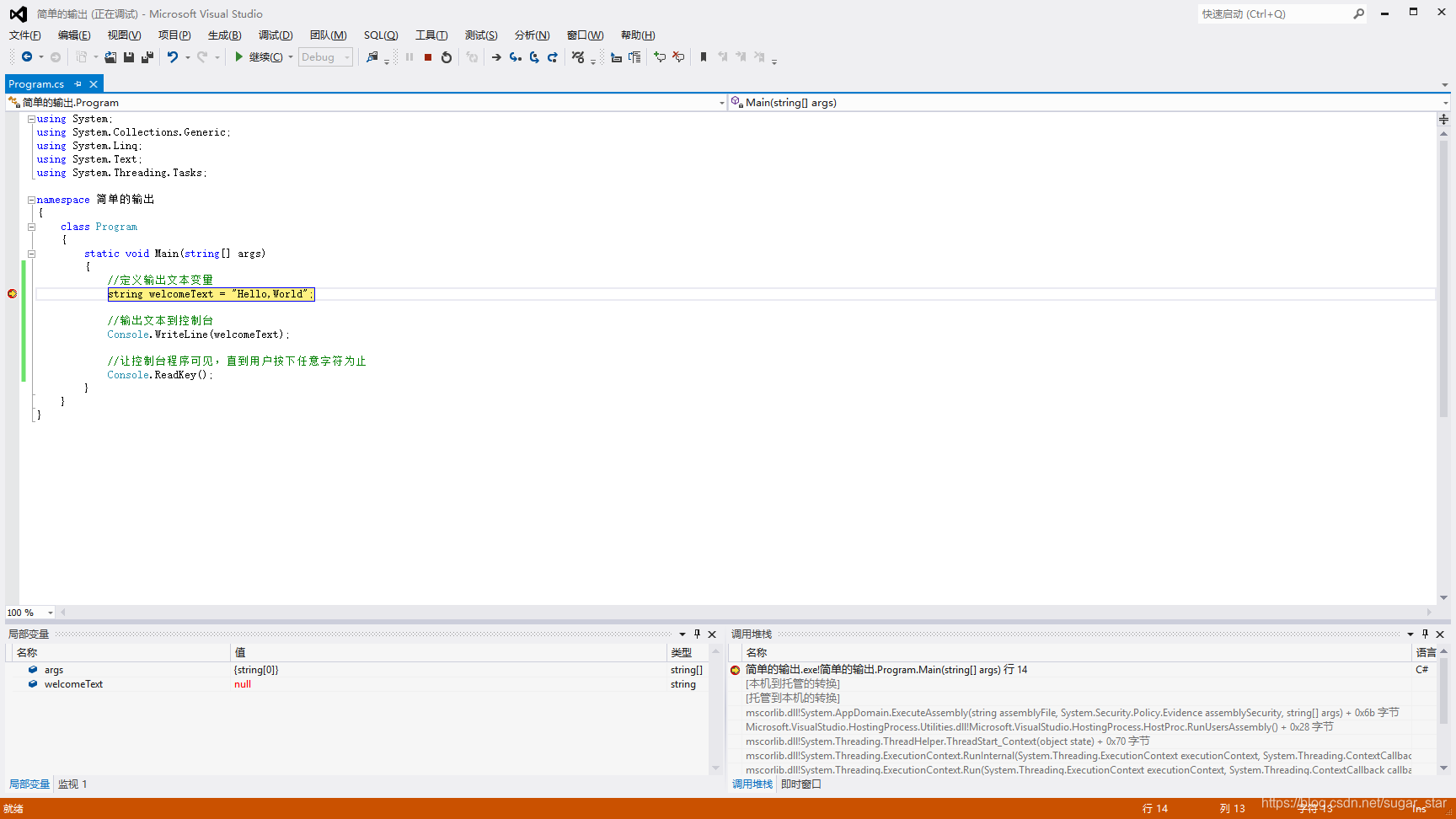Toggle pin on Program.cs tab
The width and height of the screenshot is (1456, 819).
[x=78, y=84]
